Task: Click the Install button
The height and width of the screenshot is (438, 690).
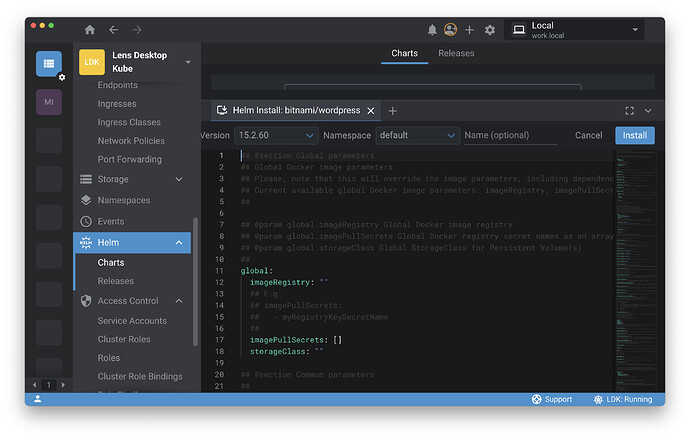Action: click(634, 135)
